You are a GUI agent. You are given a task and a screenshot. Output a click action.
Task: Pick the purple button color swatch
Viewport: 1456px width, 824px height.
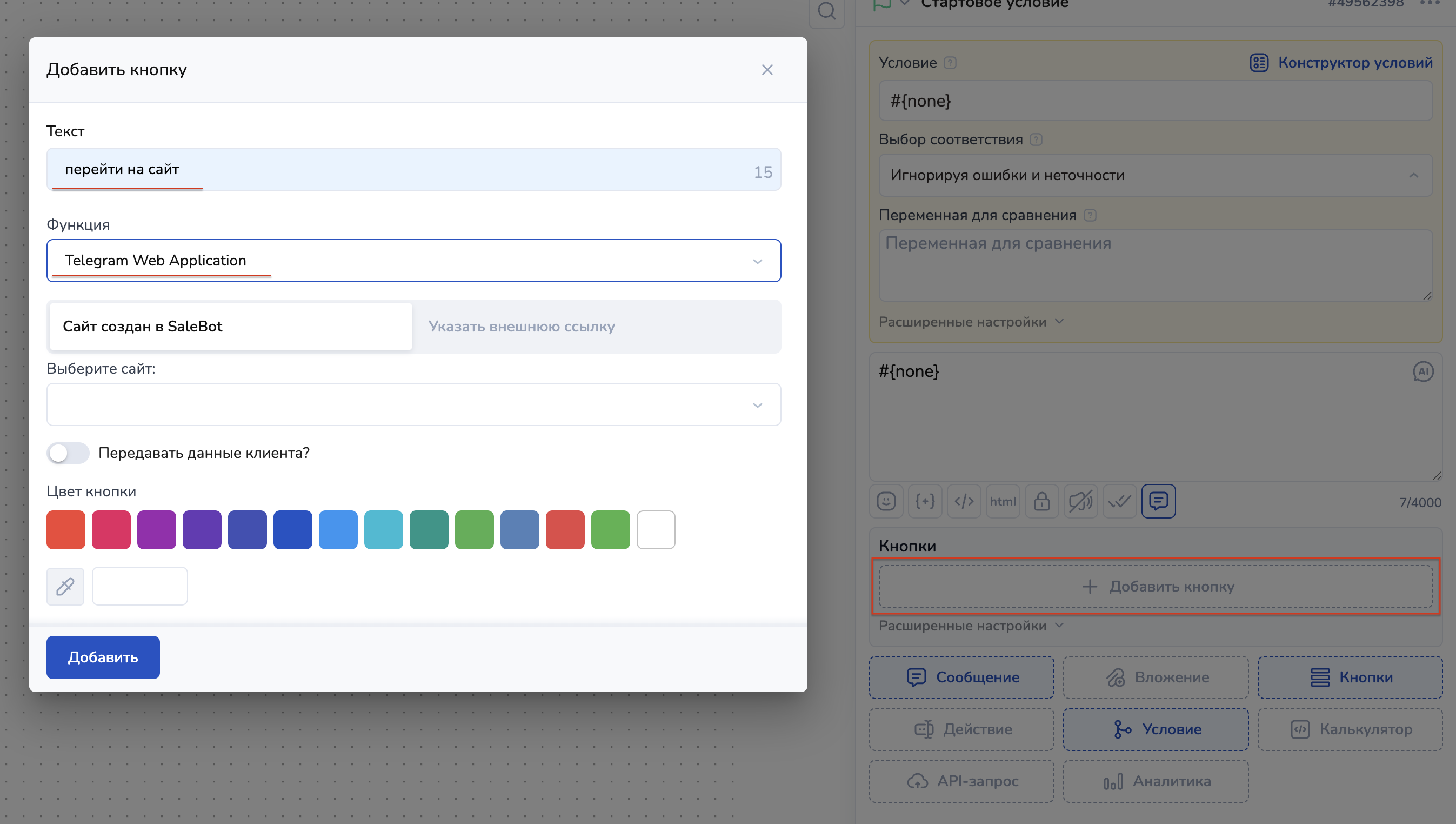[157, 530]
